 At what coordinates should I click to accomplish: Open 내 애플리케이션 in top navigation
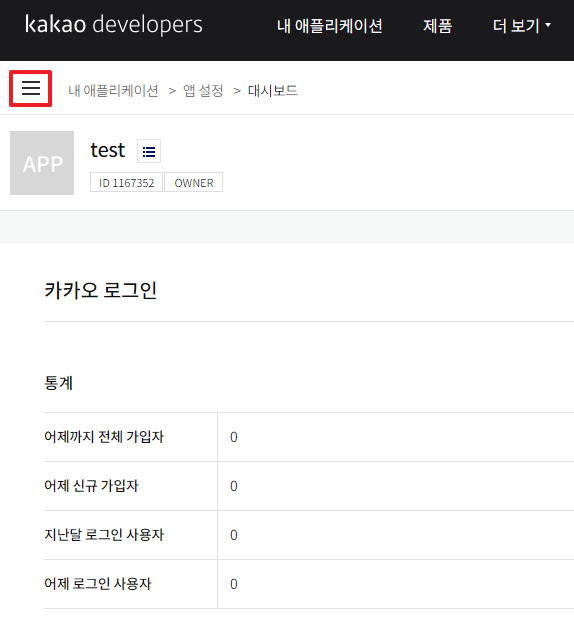(x=330, y=26)
